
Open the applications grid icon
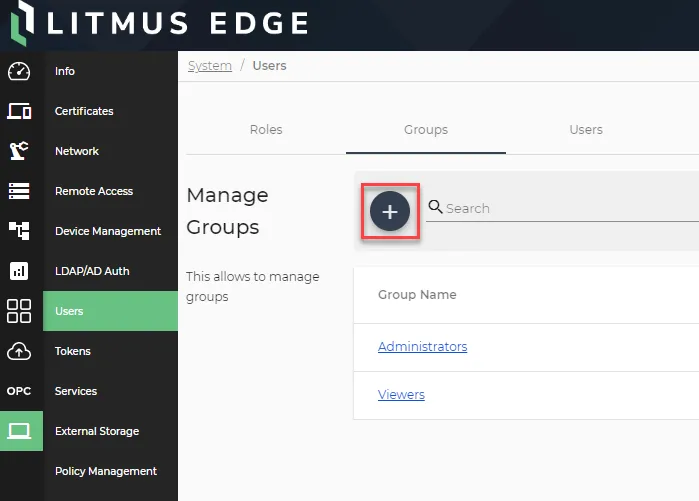19,311
